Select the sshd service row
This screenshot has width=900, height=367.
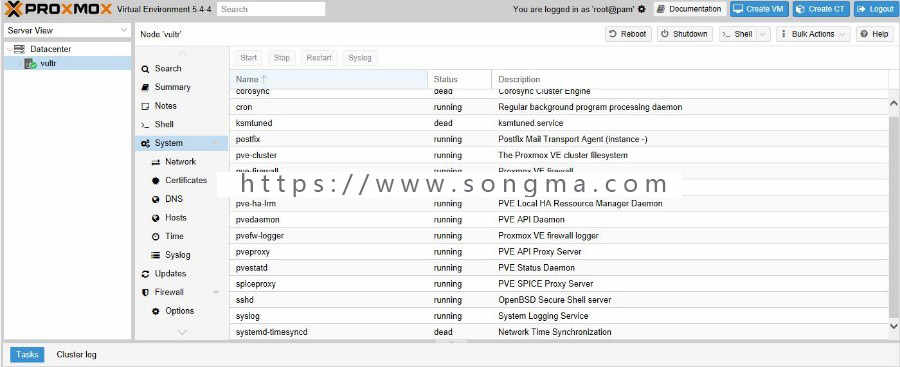(560, 300)
